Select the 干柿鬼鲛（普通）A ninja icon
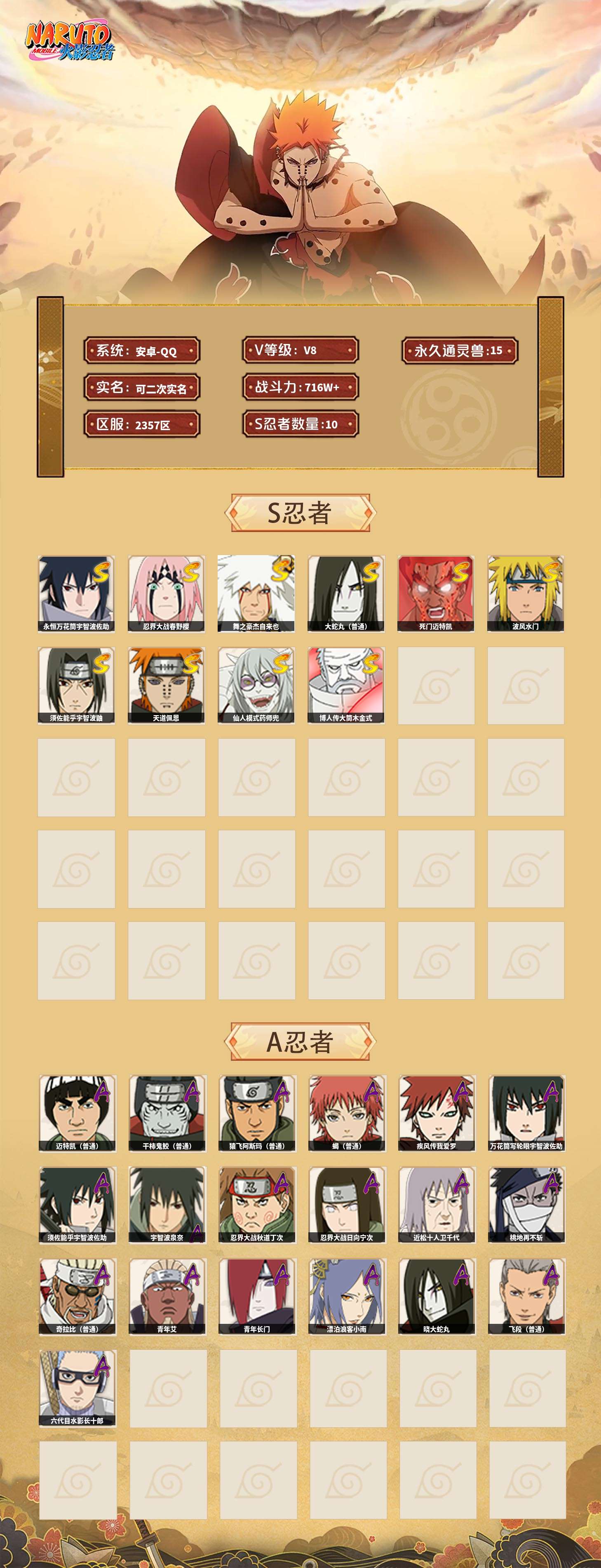Viewport: 601px width, 1568px height. [x=167, y=1113]
